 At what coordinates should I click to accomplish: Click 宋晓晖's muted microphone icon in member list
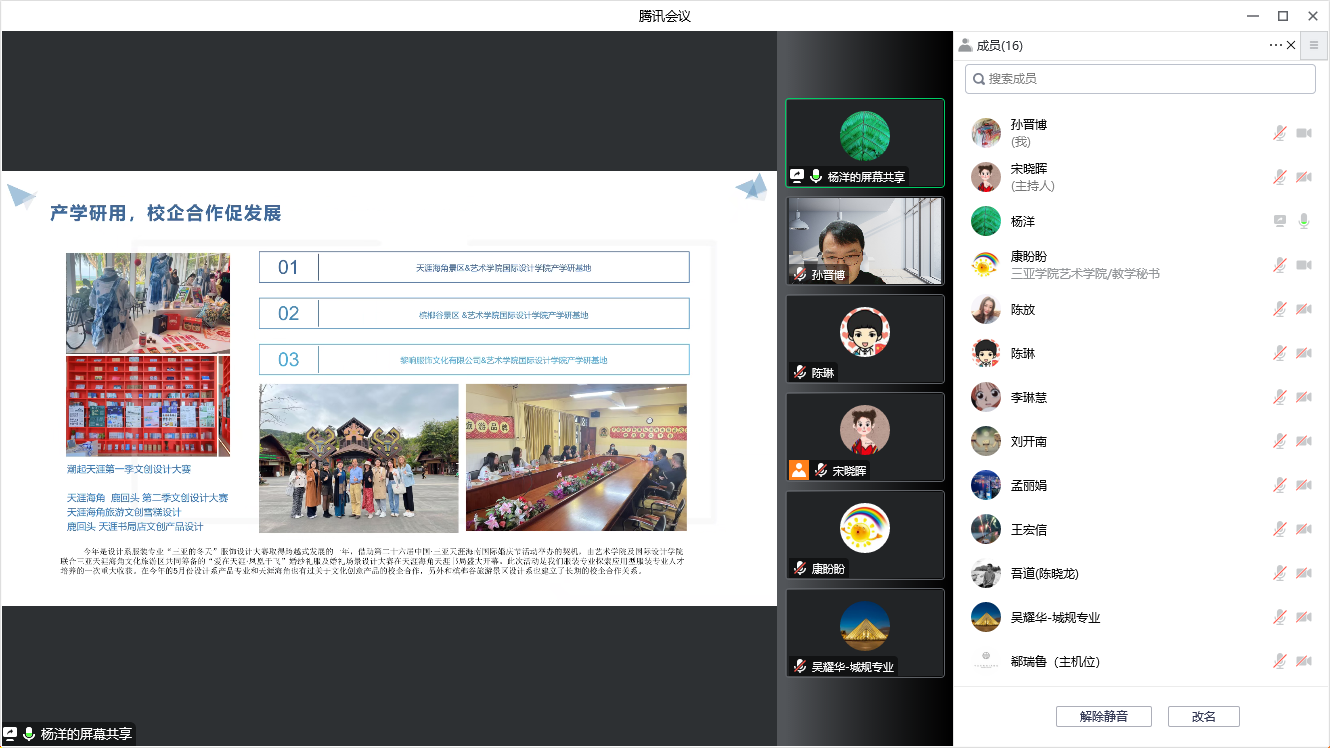point(1279,177)
